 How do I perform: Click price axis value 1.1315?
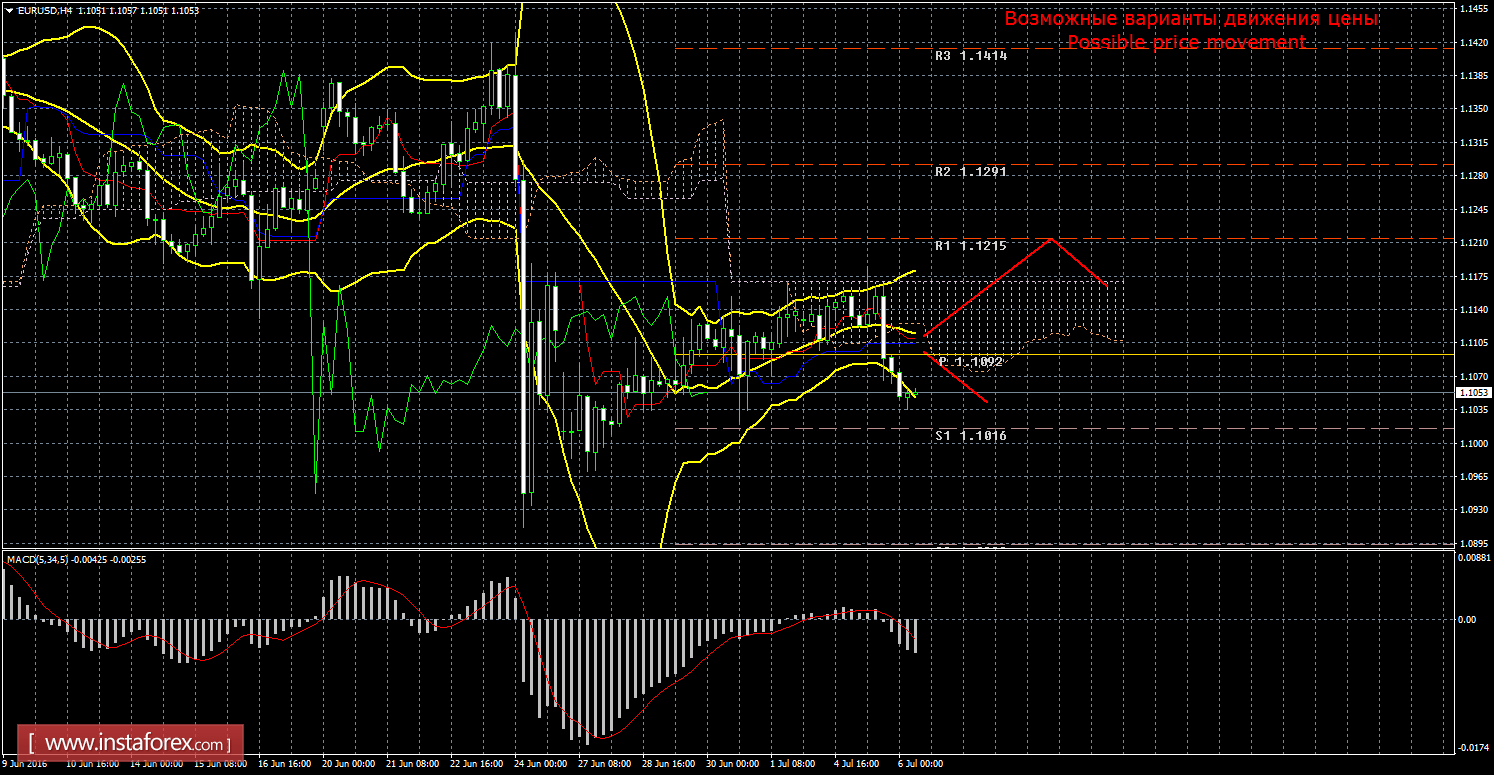coord(1474,142)
